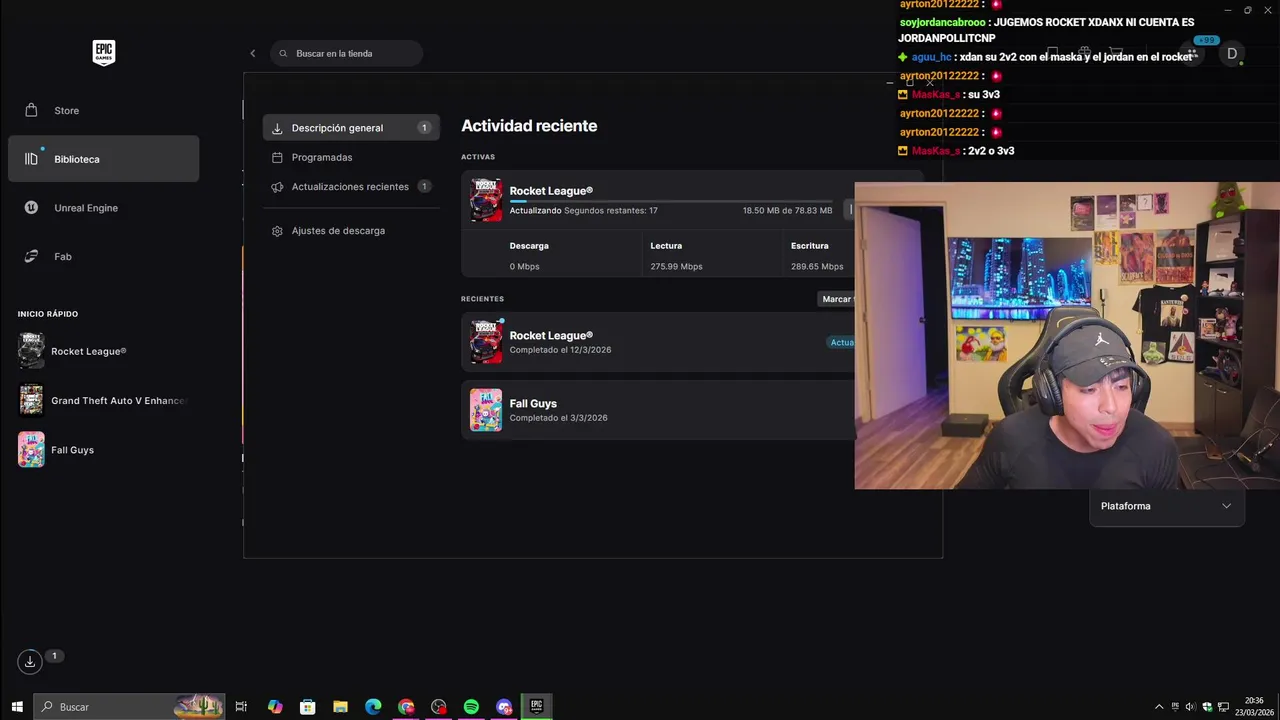Select Biblioteca in the sidebar

click(103, 159)
